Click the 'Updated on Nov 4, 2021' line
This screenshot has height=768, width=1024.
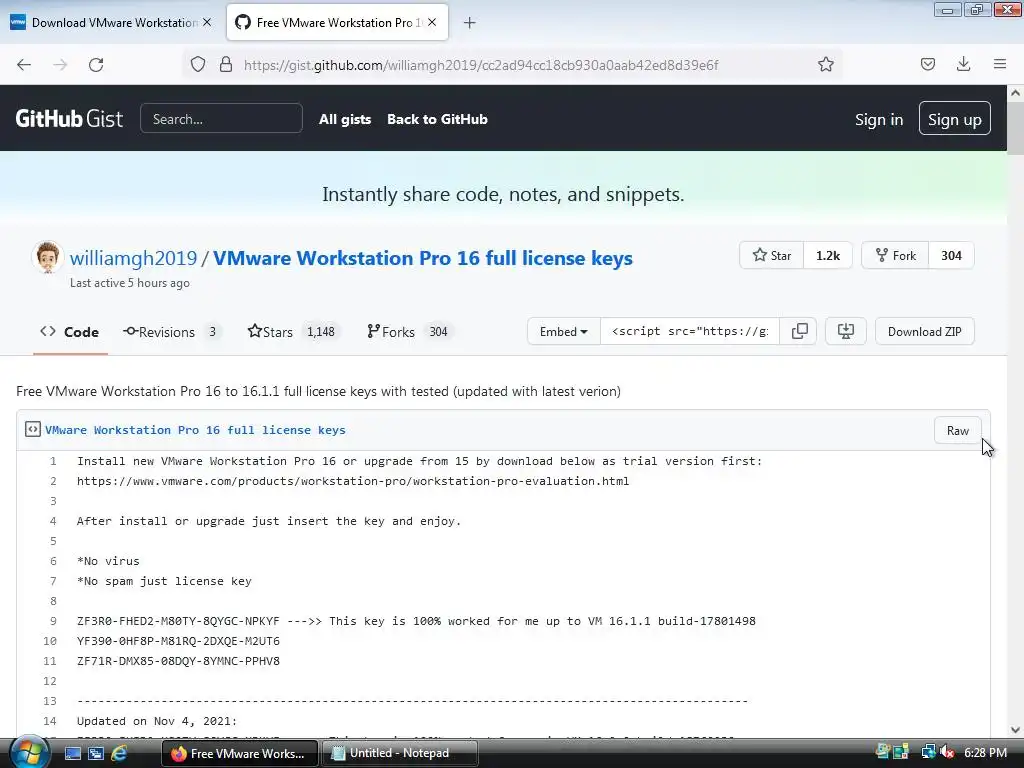tap(157, 721)
